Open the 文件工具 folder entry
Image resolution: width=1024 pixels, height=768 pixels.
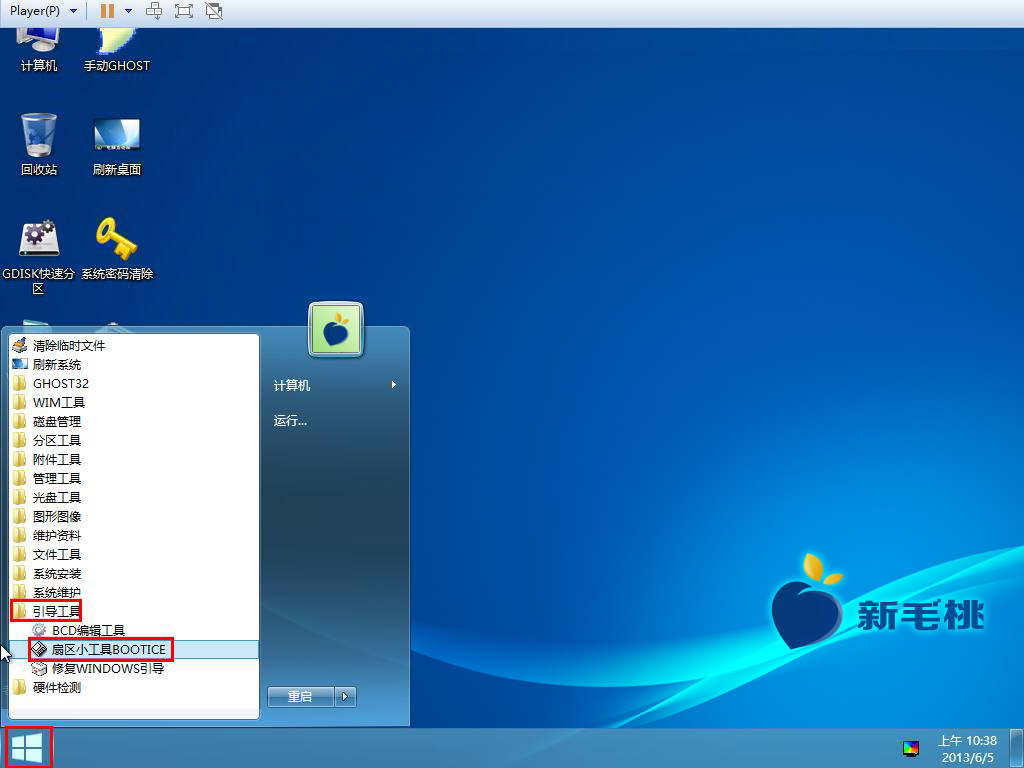pos(134,554)
